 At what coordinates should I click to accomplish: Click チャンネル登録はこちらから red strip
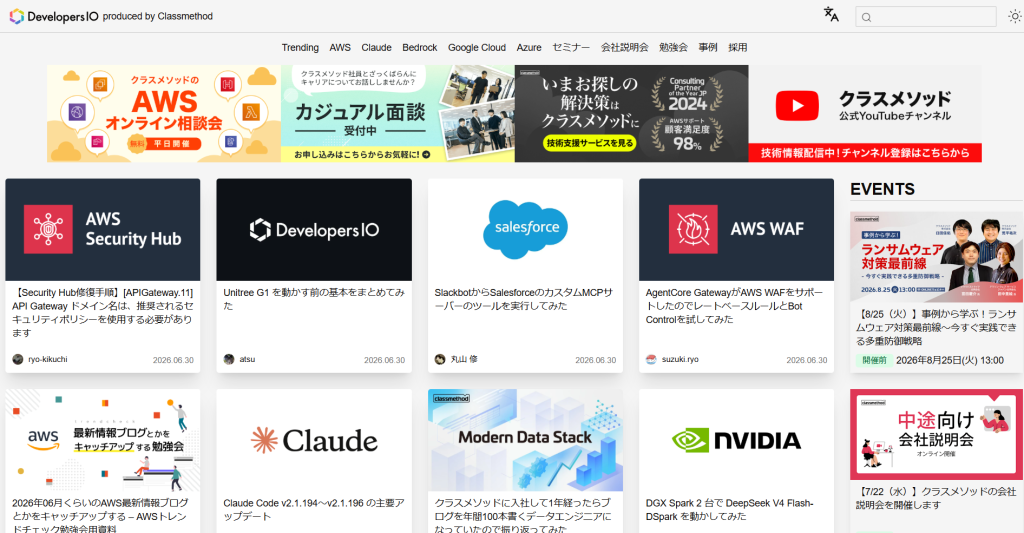coord(865,153)
